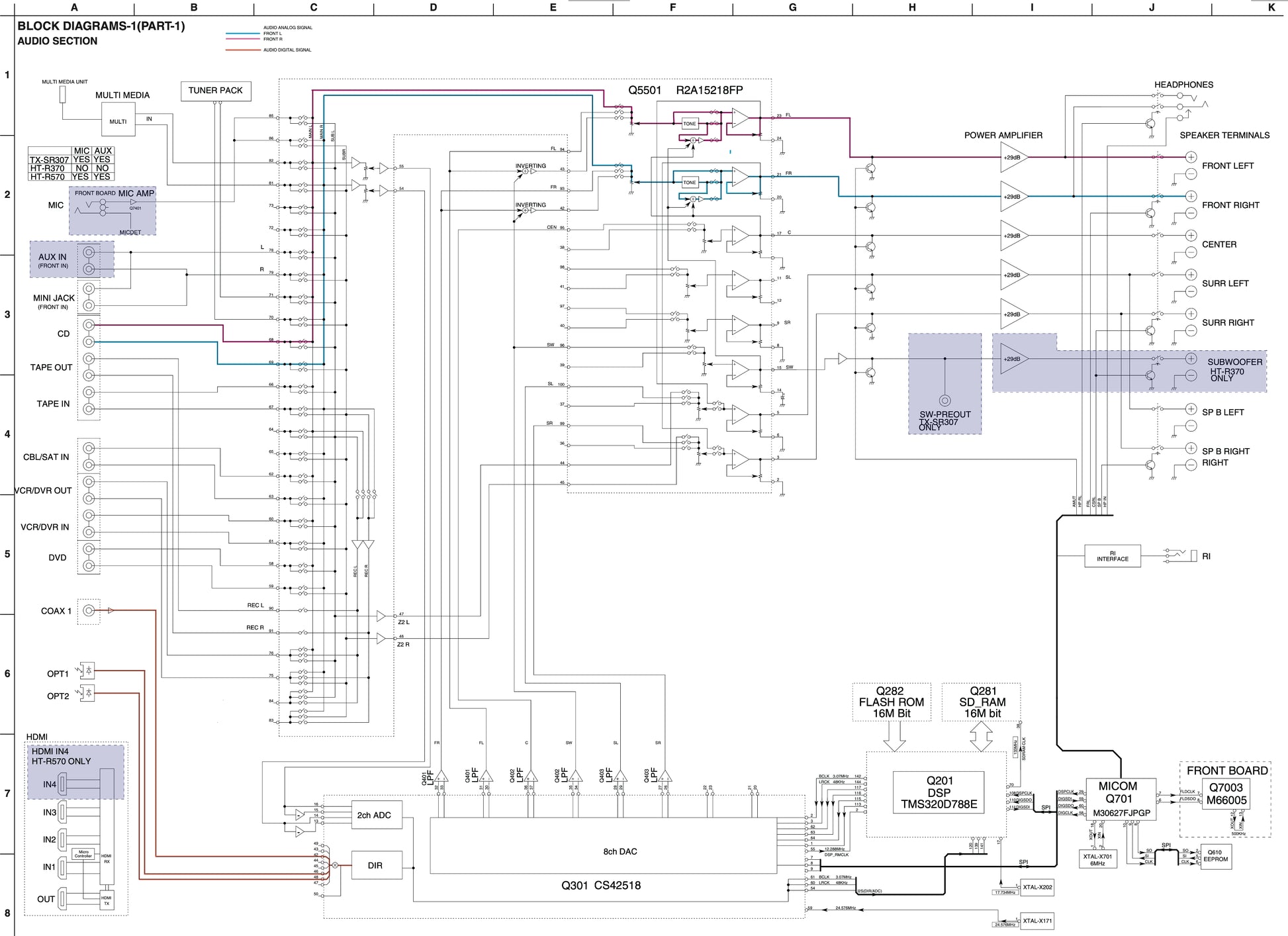Click the HDMI IN4 port connector
Screen dimensions: 1288x936
pos(63,784)
